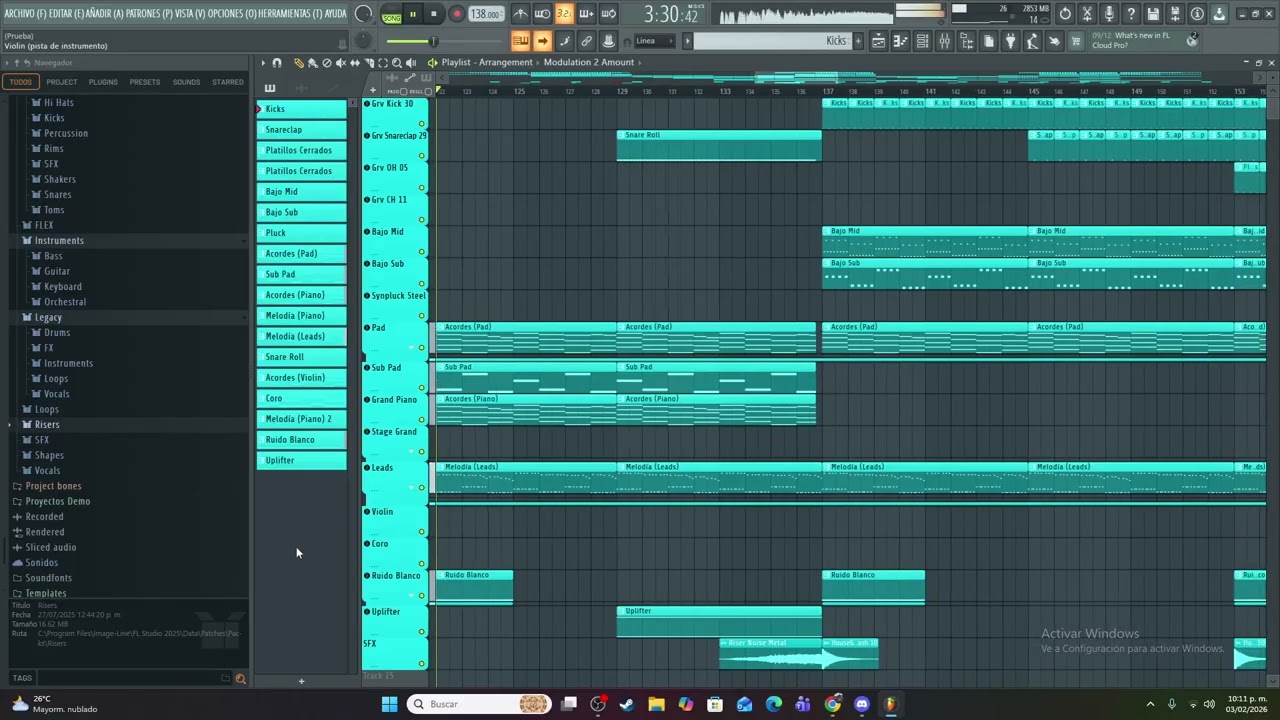Toggle Song/Pattern mode button

coord(391,14)
